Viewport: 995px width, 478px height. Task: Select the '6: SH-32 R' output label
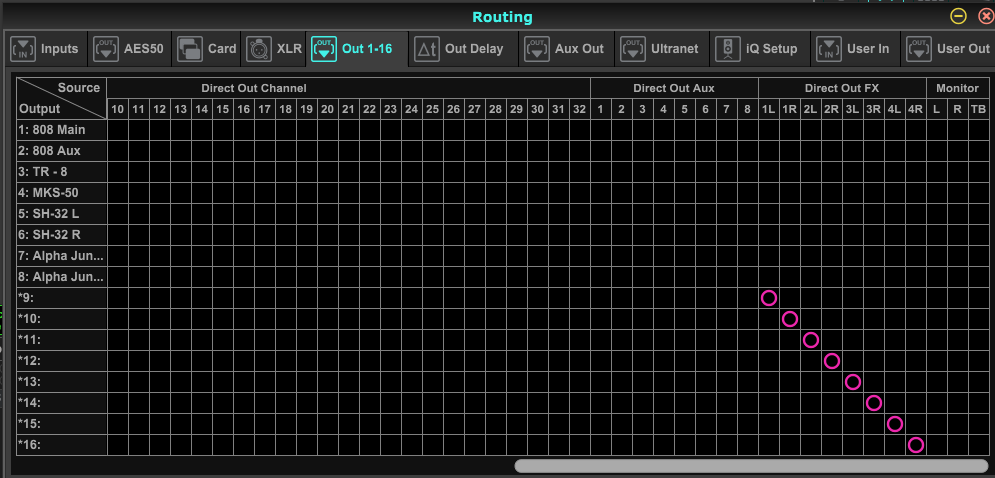pyautogui.click(x=62, y=235)
